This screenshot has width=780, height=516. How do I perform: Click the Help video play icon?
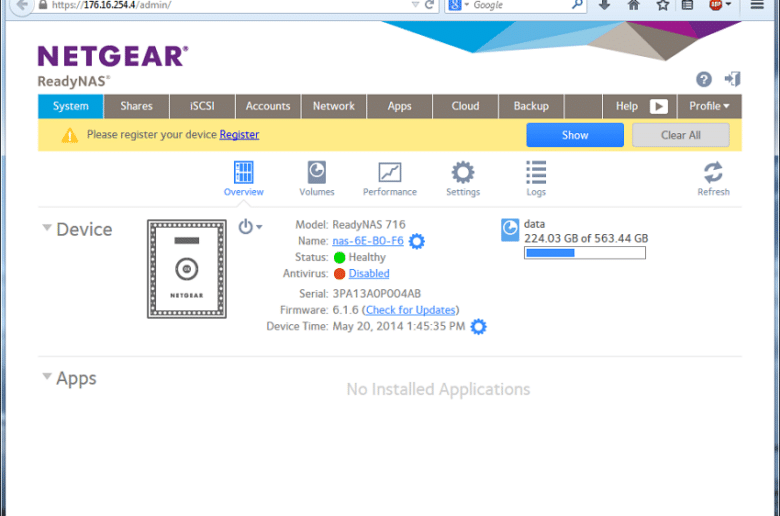[659, 106]
